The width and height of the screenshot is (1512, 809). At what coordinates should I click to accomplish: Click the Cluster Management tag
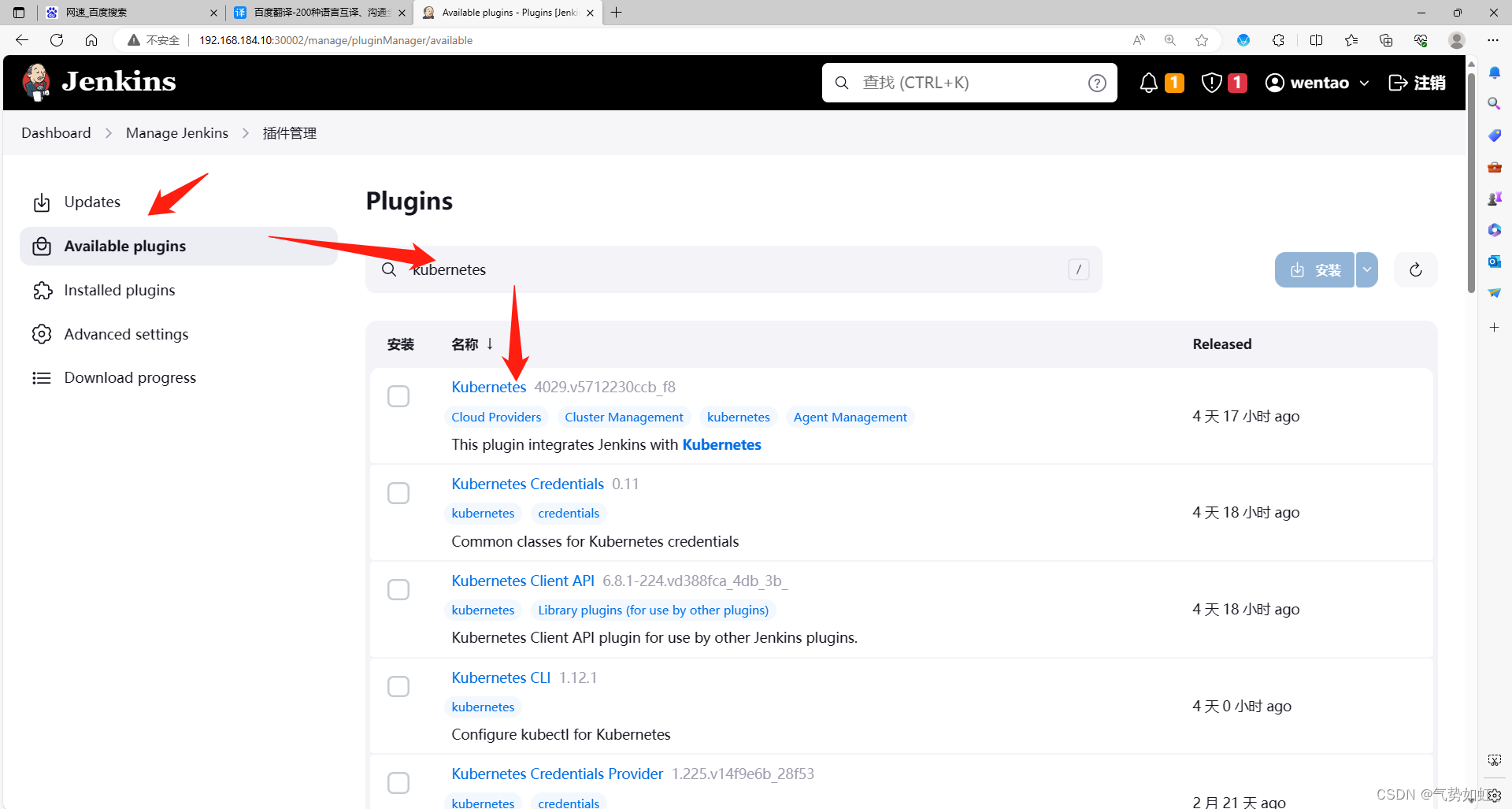point(624,417)
